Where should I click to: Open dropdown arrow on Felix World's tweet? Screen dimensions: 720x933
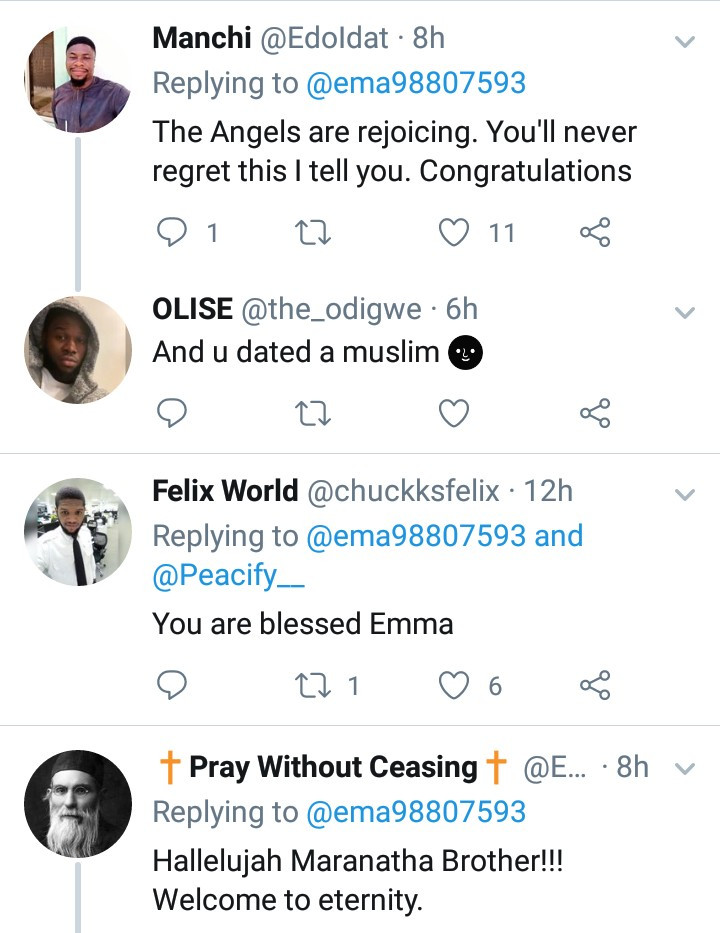(685, 495)
